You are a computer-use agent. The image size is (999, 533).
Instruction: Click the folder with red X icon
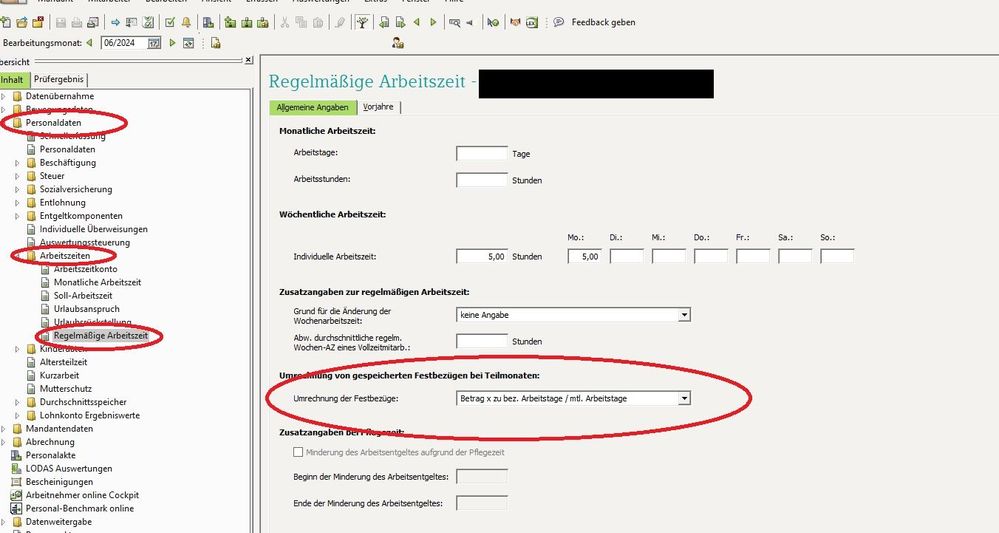[38, 22]
